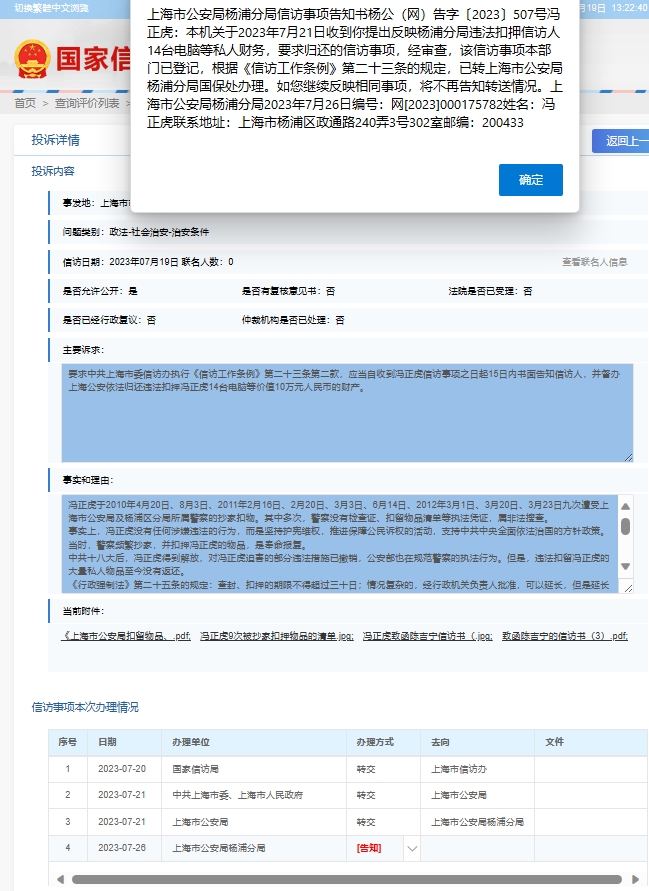The height and width of the screenshot is (891, 649).
Task: Open 上海市公安局扣留物品 pdf attachment
Action: coord(125,635)
